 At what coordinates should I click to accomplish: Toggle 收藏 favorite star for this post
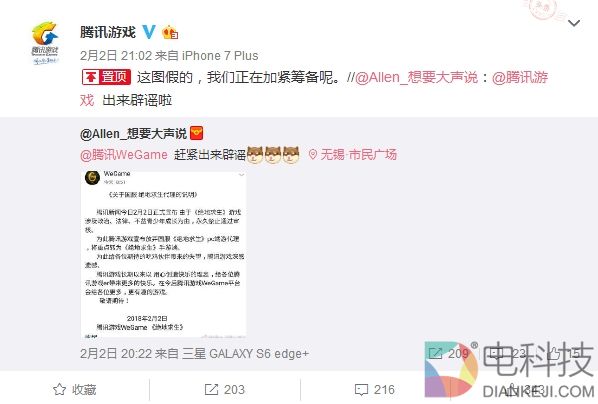pos(75,390)
